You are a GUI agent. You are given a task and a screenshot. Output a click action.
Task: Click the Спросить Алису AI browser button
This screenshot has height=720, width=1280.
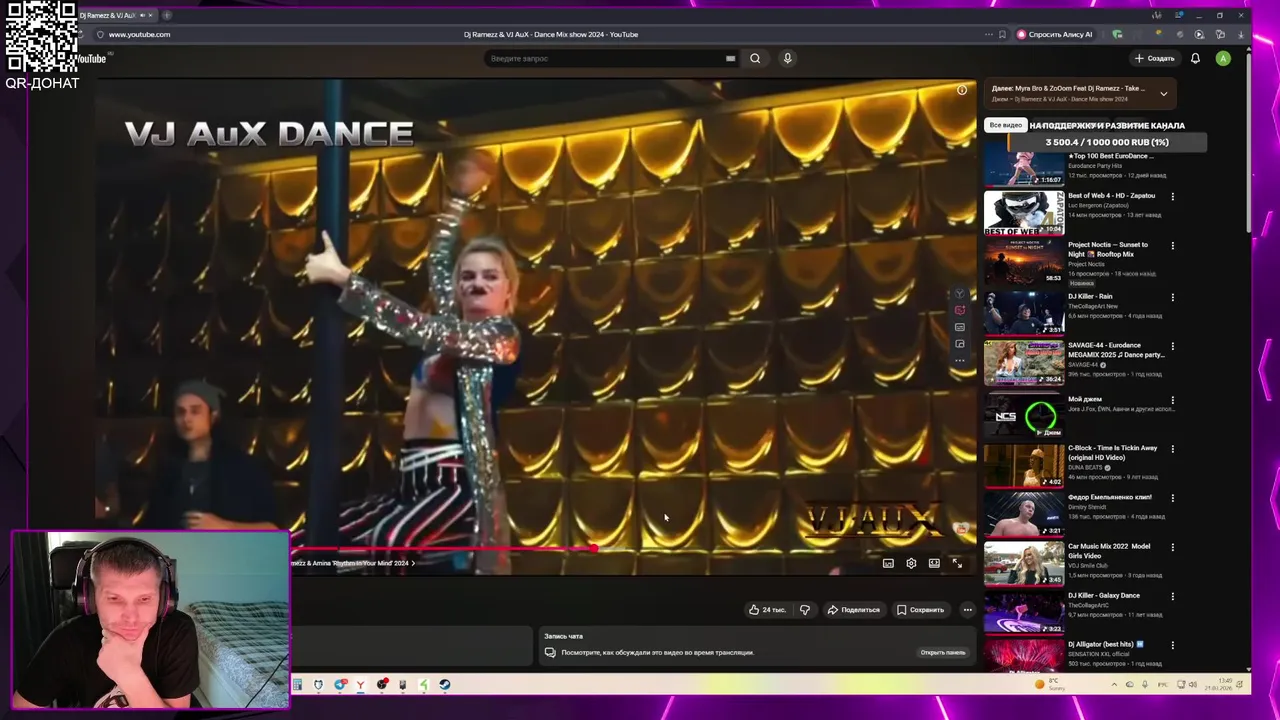[x=1055, y=34]
